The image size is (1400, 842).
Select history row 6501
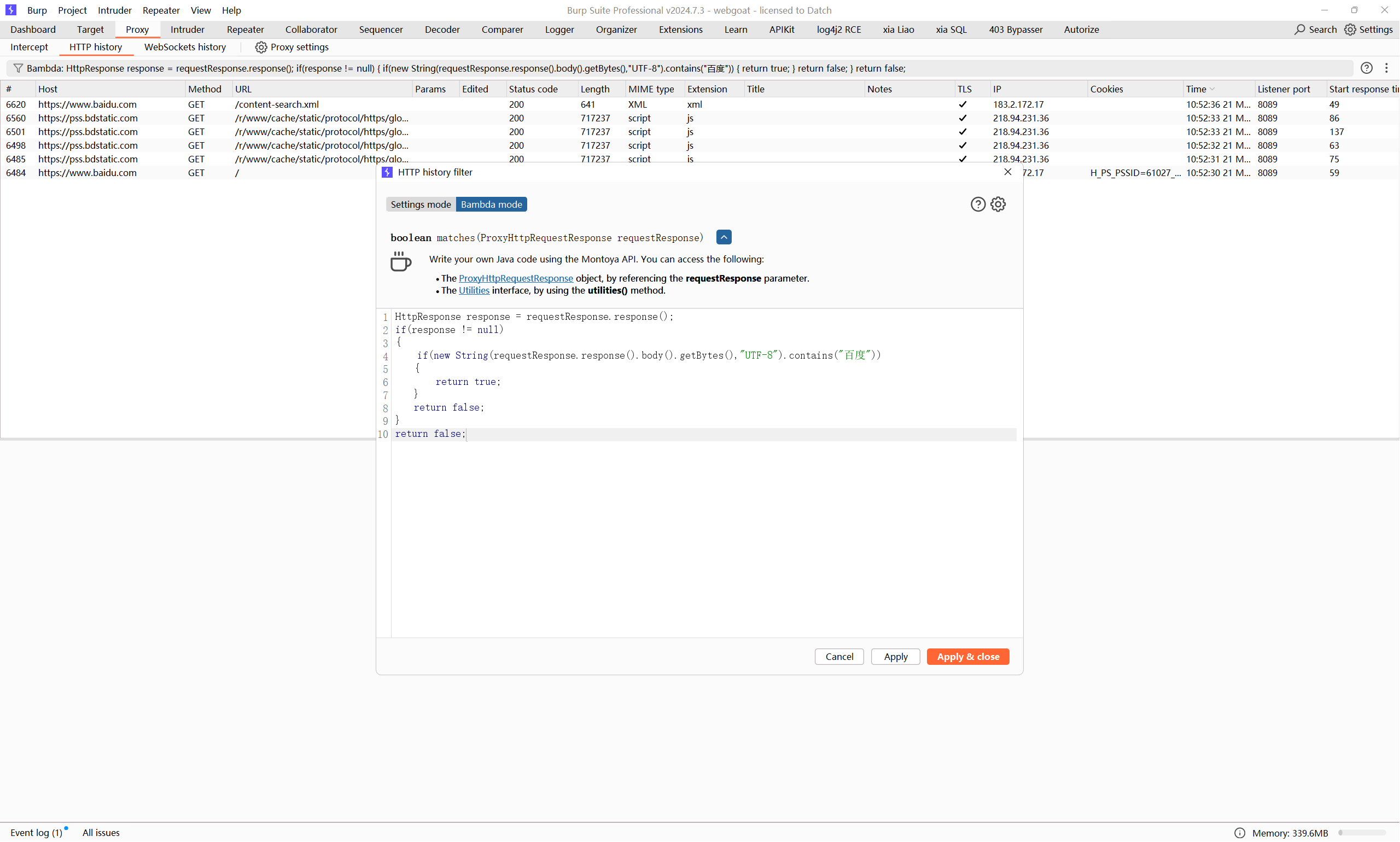click(699, 132)
